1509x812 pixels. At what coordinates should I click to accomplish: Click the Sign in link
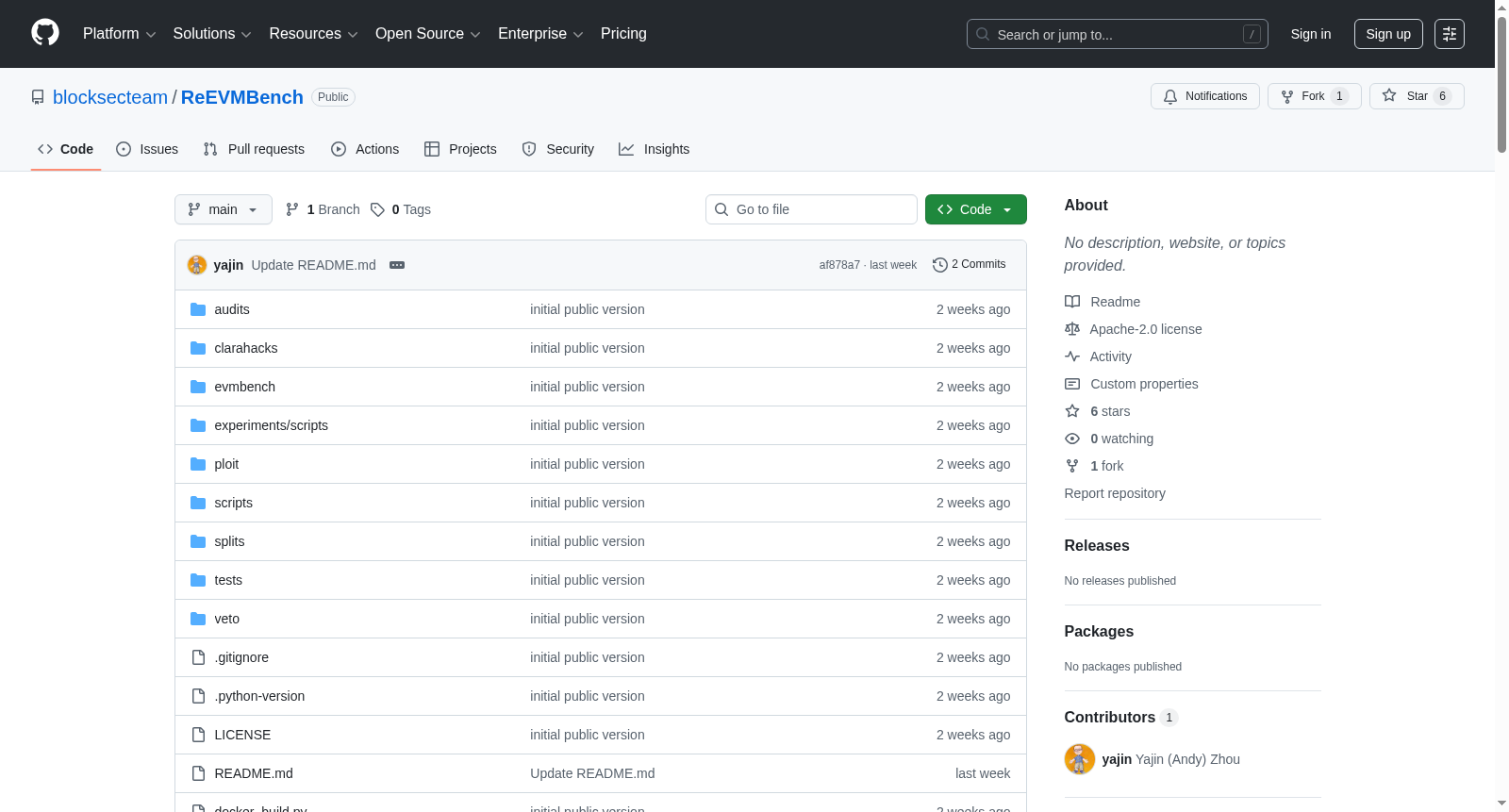point(1311,34)
